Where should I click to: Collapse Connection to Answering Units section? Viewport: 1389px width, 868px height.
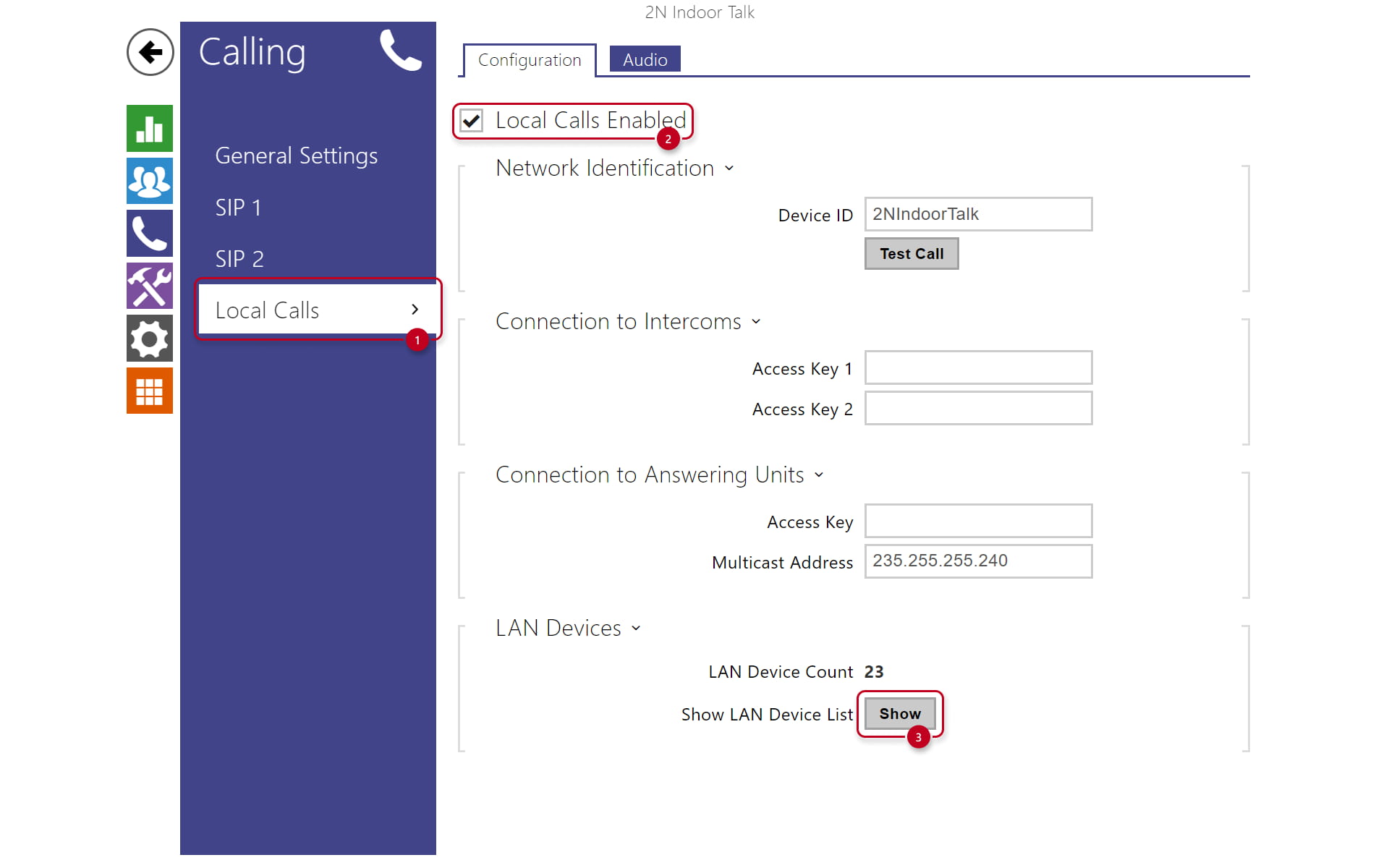point(819,475)
